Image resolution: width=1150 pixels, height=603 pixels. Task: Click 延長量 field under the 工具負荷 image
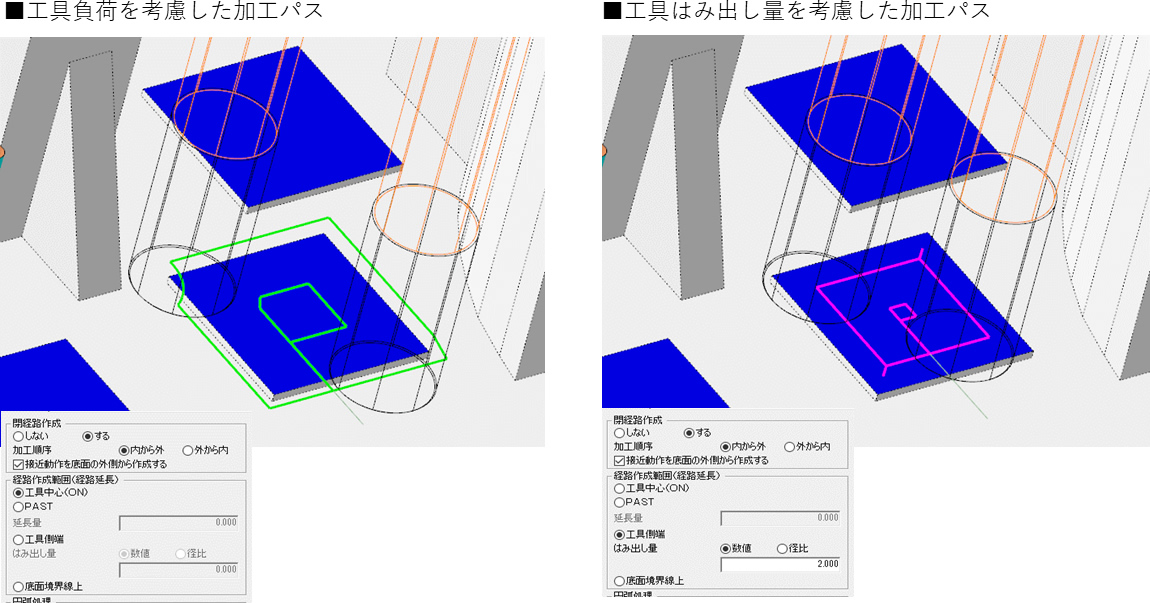coord(178,522)
